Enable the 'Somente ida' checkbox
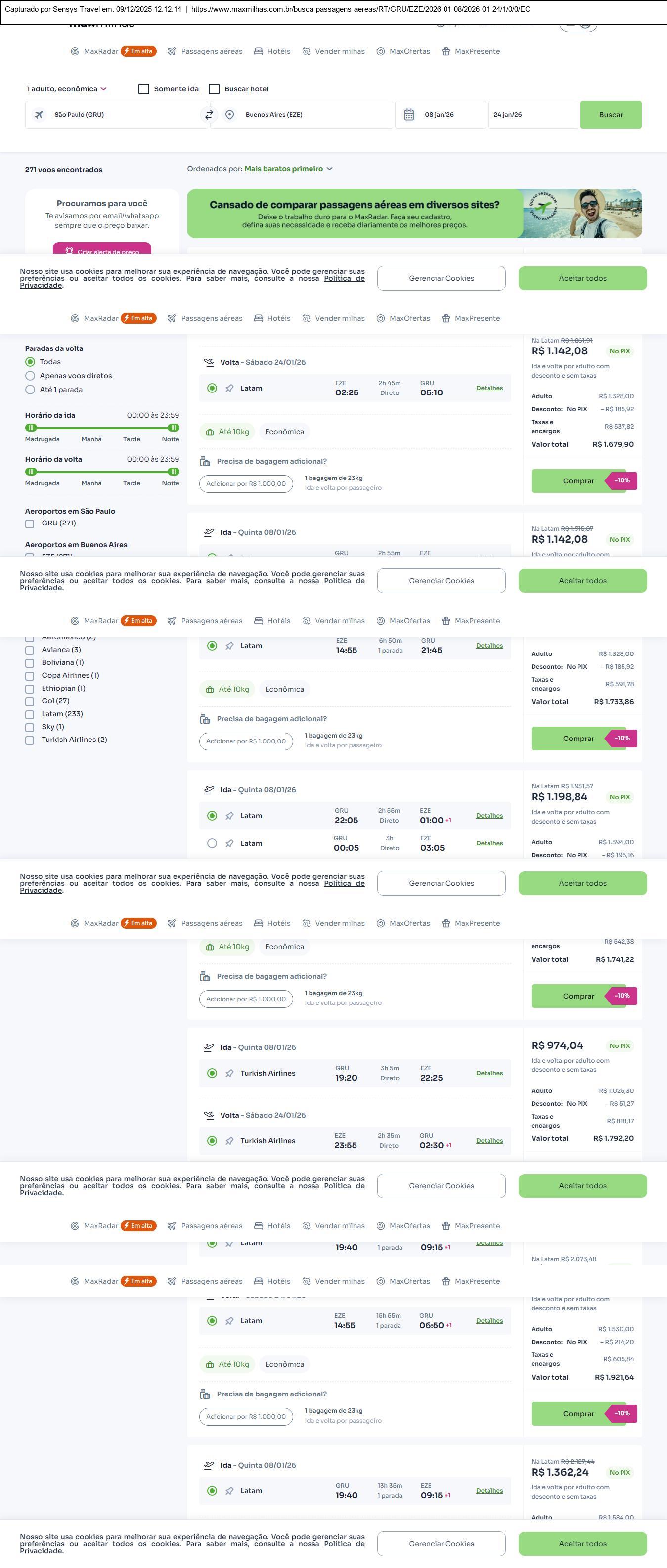The width and height of the screenshot is (667, 1568). 144,89
